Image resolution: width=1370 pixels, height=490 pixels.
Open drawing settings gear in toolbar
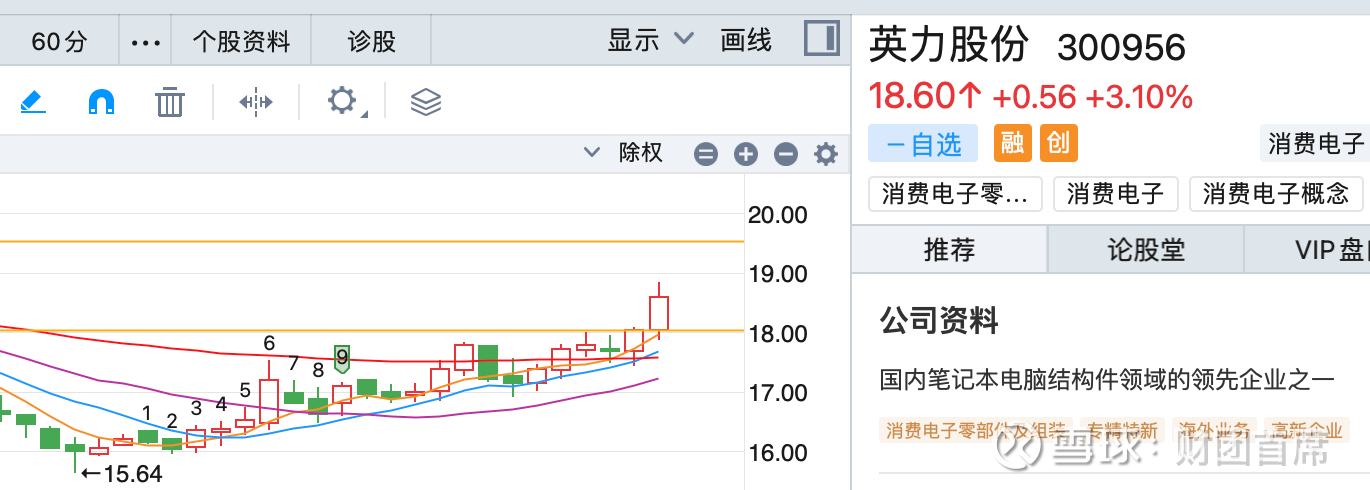[343, 101]
